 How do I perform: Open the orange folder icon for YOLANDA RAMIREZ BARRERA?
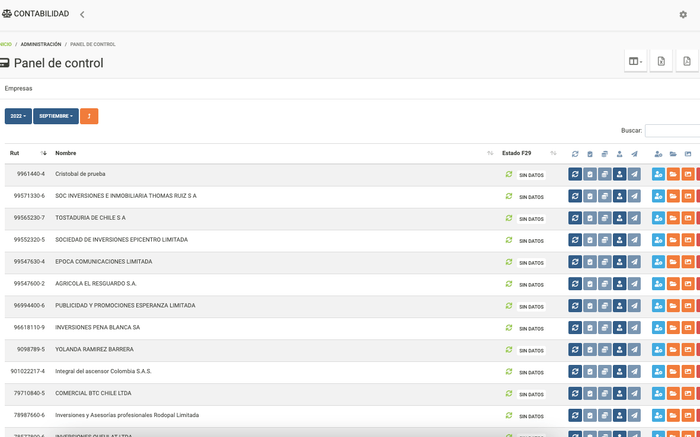coord(673,350)
